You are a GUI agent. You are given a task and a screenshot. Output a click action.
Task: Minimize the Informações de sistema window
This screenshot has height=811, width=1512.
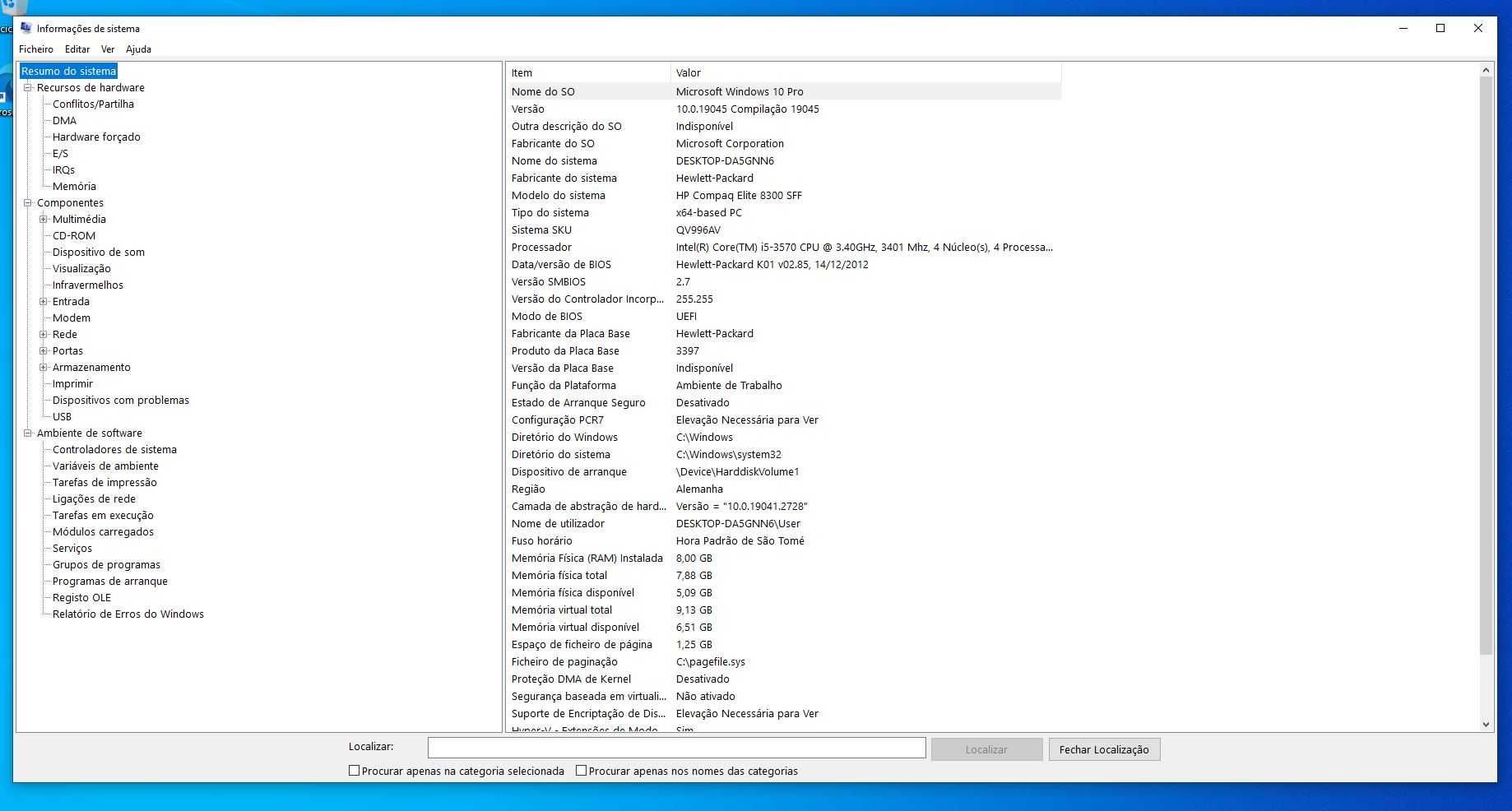[x=1403, y=28]
